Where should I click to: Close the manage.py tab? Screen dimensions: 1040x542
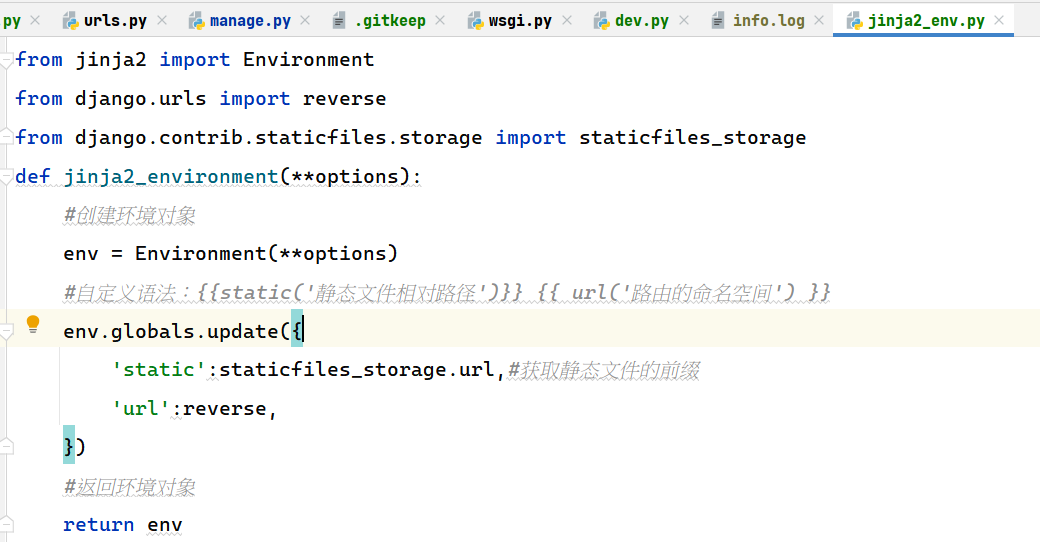(305, 21)
